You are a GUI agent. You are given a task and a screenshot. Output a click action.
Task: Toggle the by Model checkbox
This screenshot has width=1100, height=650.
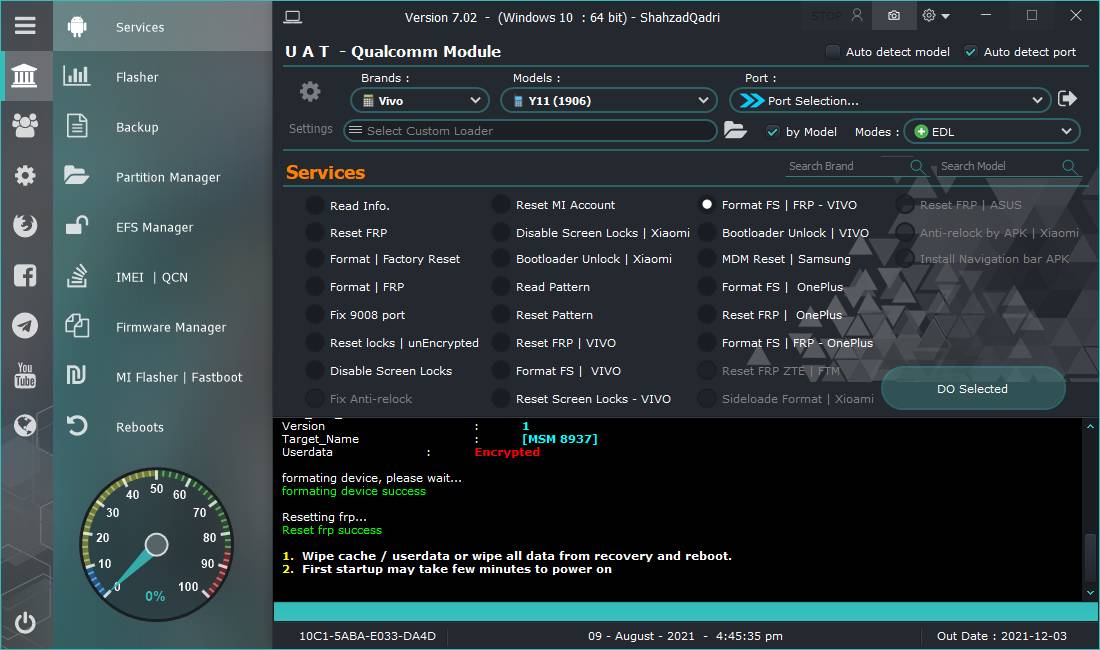(772, 131)
